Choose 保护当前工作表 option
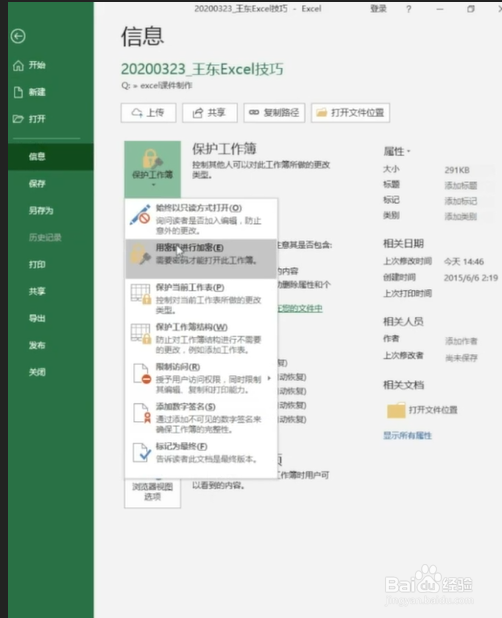The width and height of the screenshot is (502, 618). click(x=201, y=298)
